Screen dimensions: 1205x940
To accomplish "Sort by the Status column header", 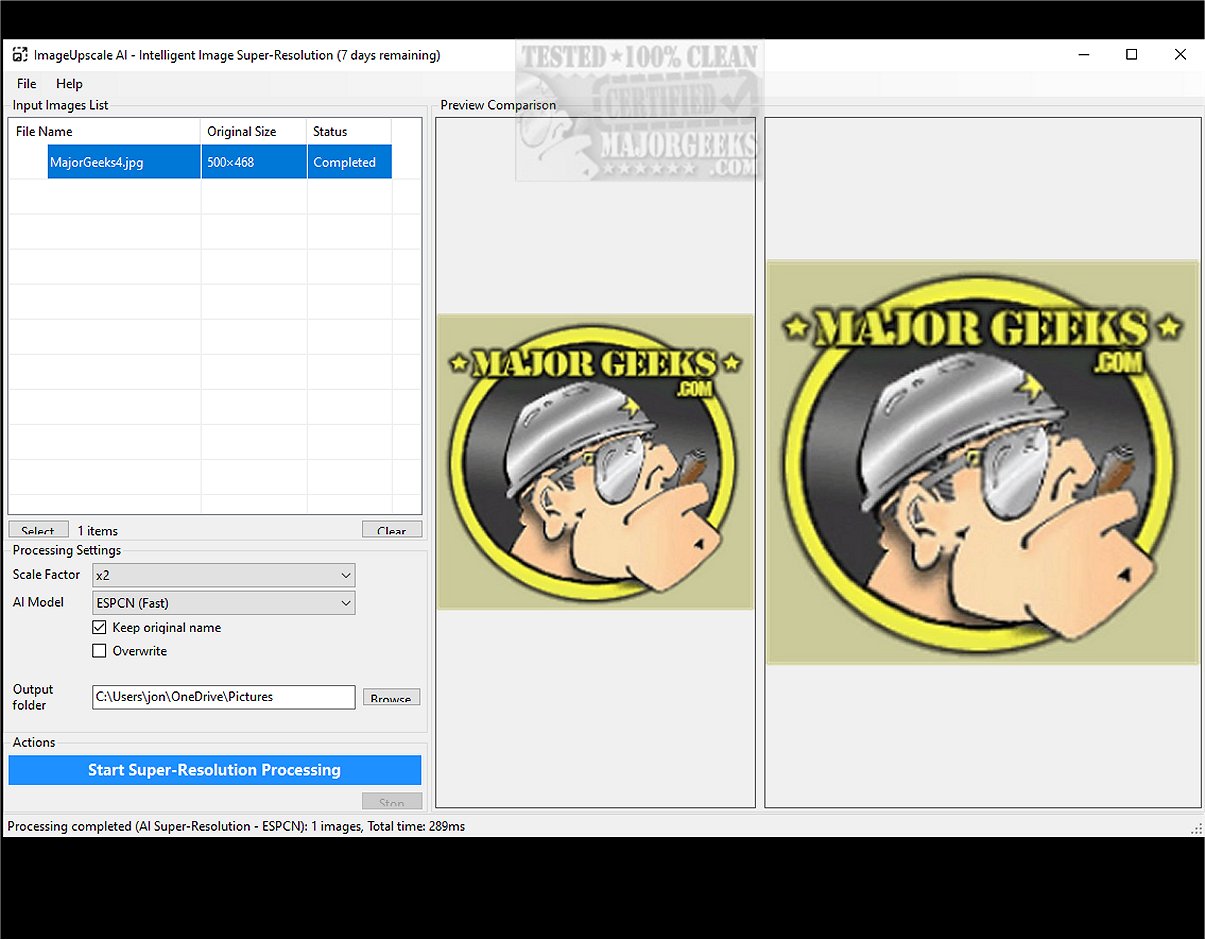I will coord(349,131).
